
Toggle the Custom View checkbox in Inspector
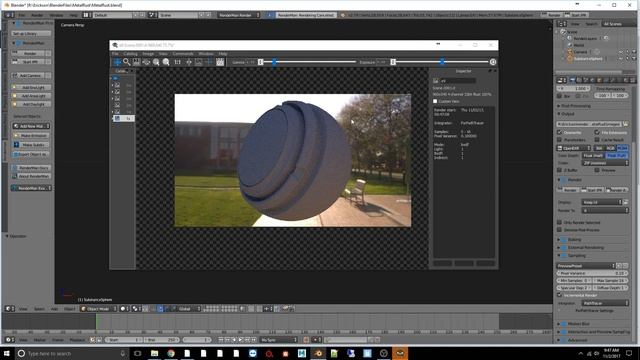[435, 101]
